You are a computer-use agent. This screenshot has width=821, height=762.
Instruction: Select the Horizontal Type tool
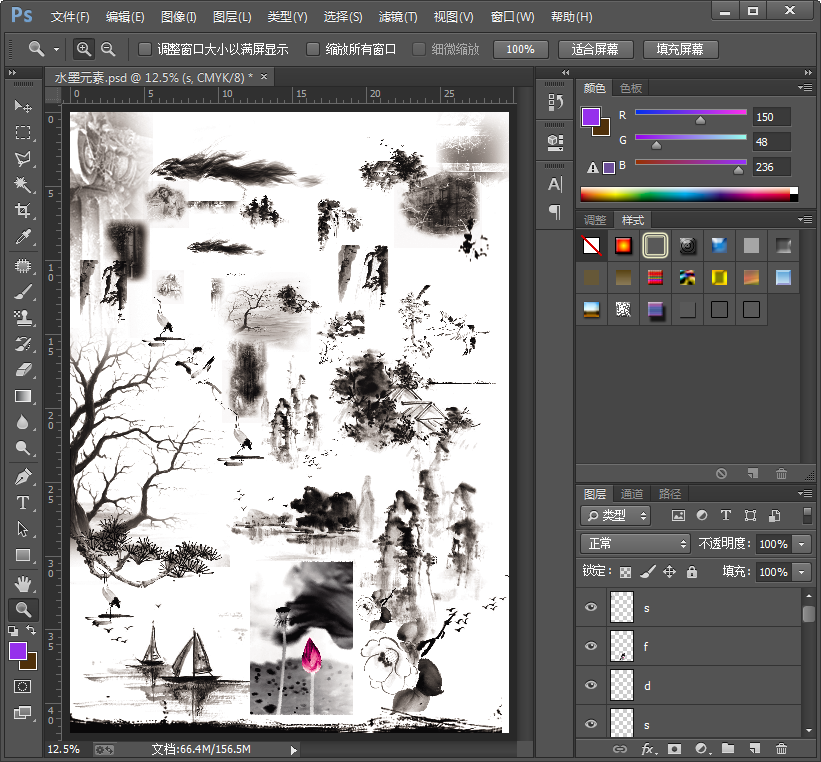click(x=22, y=503)
